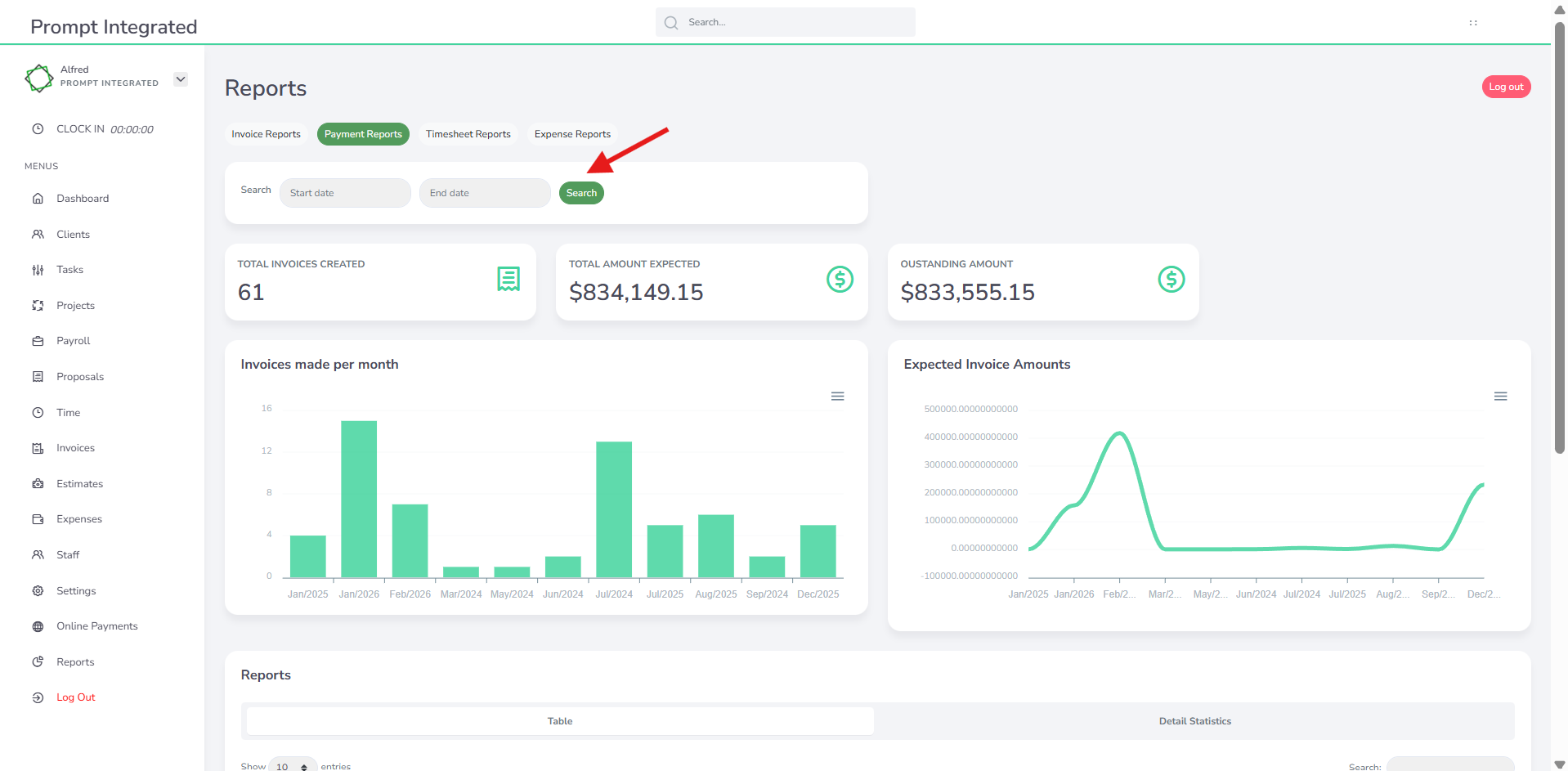
Task: Open Payroll briefcase icon
Action: tap(38, 341)
